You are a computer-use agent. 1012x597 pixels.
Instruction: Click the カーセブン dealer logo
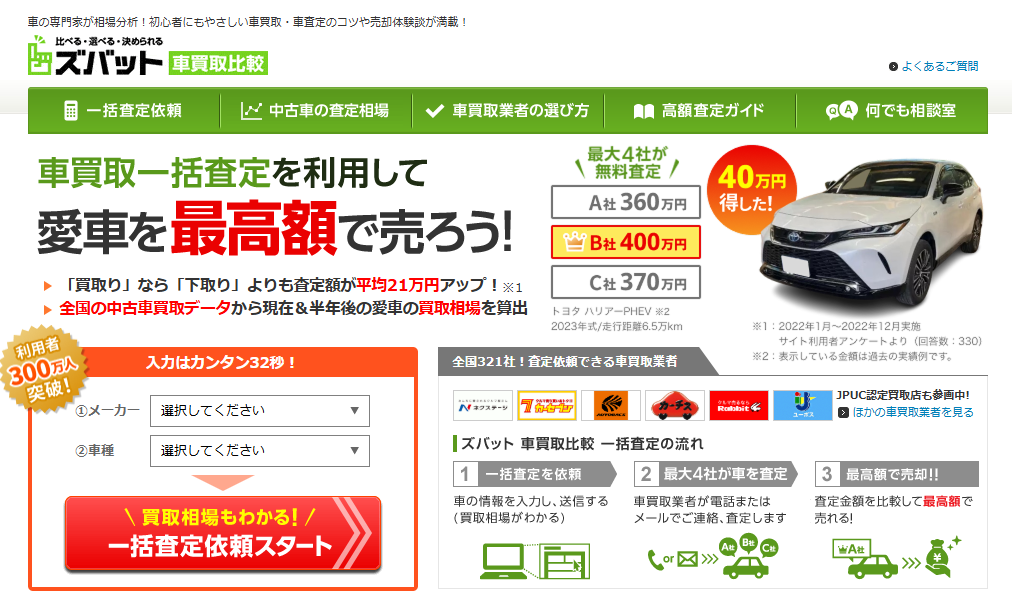[547, 405]
